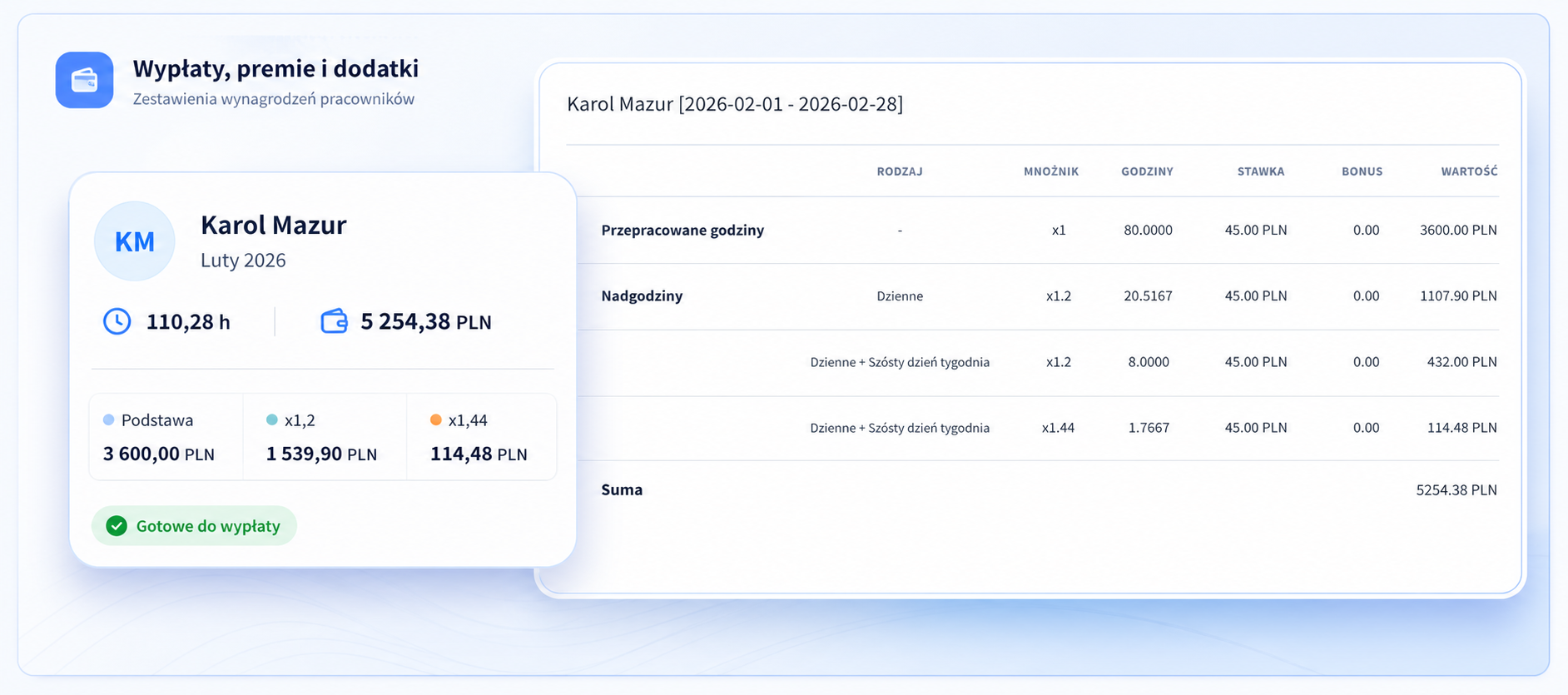Screen dimensions: 1568x695
Task: Click the BONUS column header
Action: point(1362,171)
